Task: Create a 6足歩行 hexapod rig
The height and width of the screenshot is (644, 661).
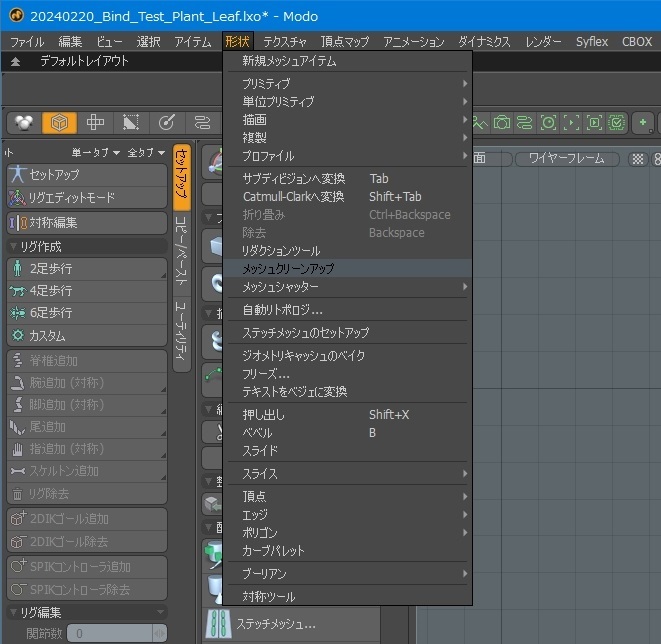Action: click(87, 313)
